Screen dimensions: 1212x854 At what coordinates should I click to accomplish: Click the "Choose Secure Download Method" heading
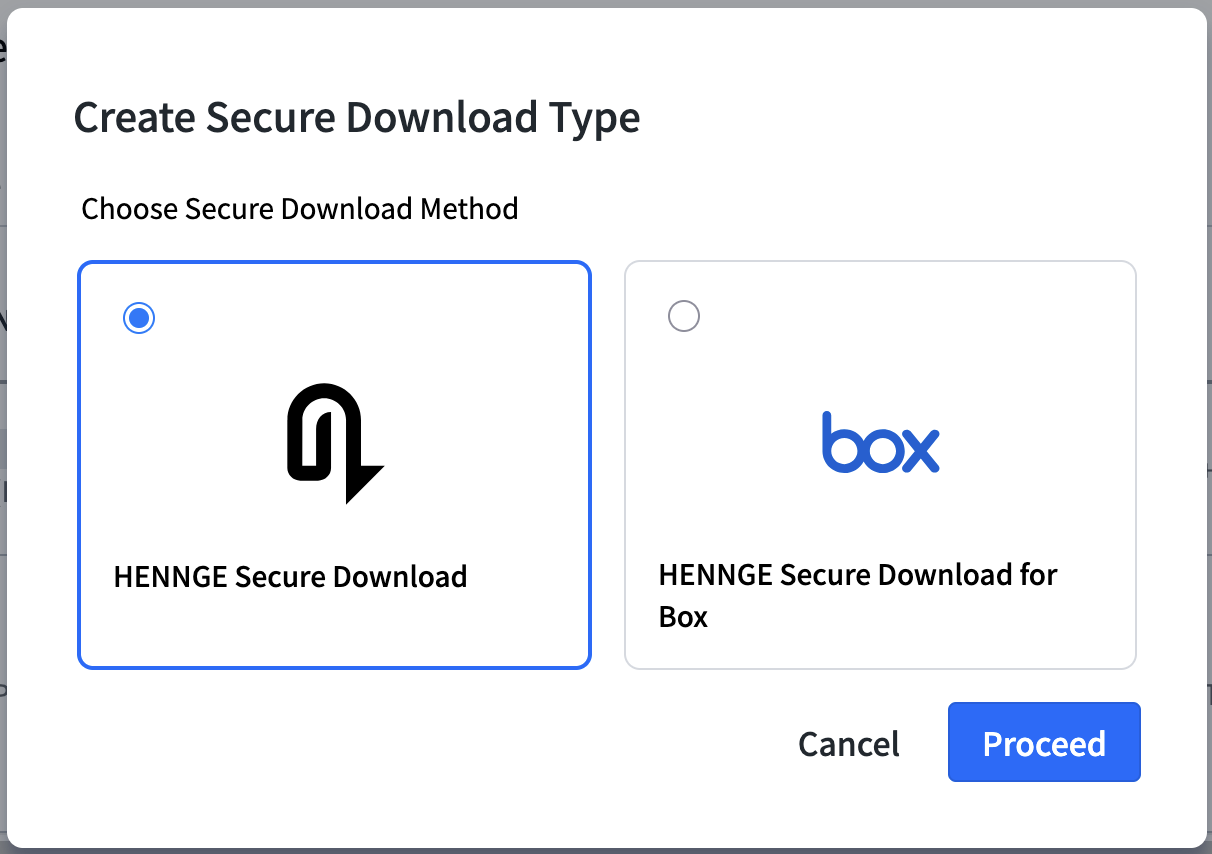pyautogui.click(x=300, y=209)
